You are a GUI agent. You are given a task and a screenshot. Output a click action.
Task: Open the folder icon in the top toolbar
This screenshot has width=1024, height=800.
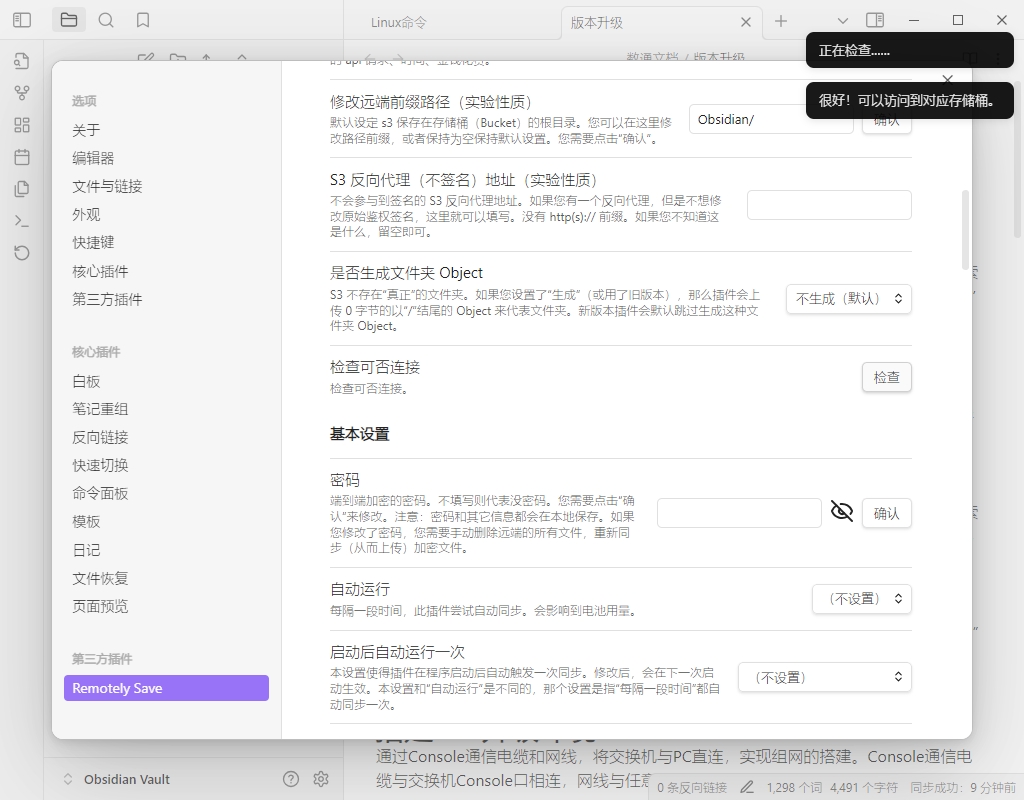coord(68,19)
